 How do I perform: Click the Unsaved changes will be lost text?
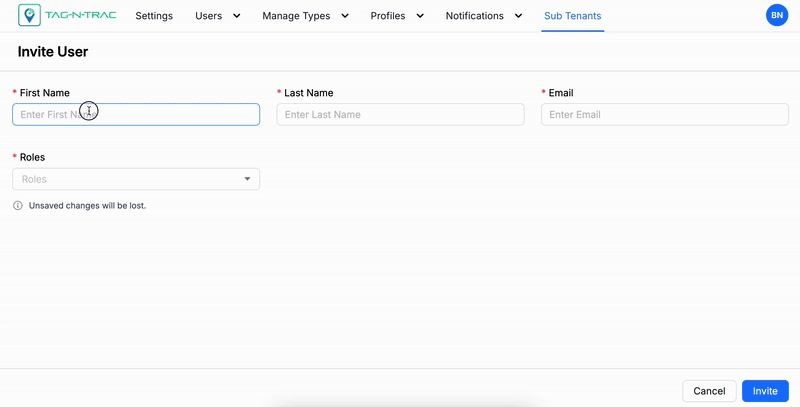pos(87,206)
